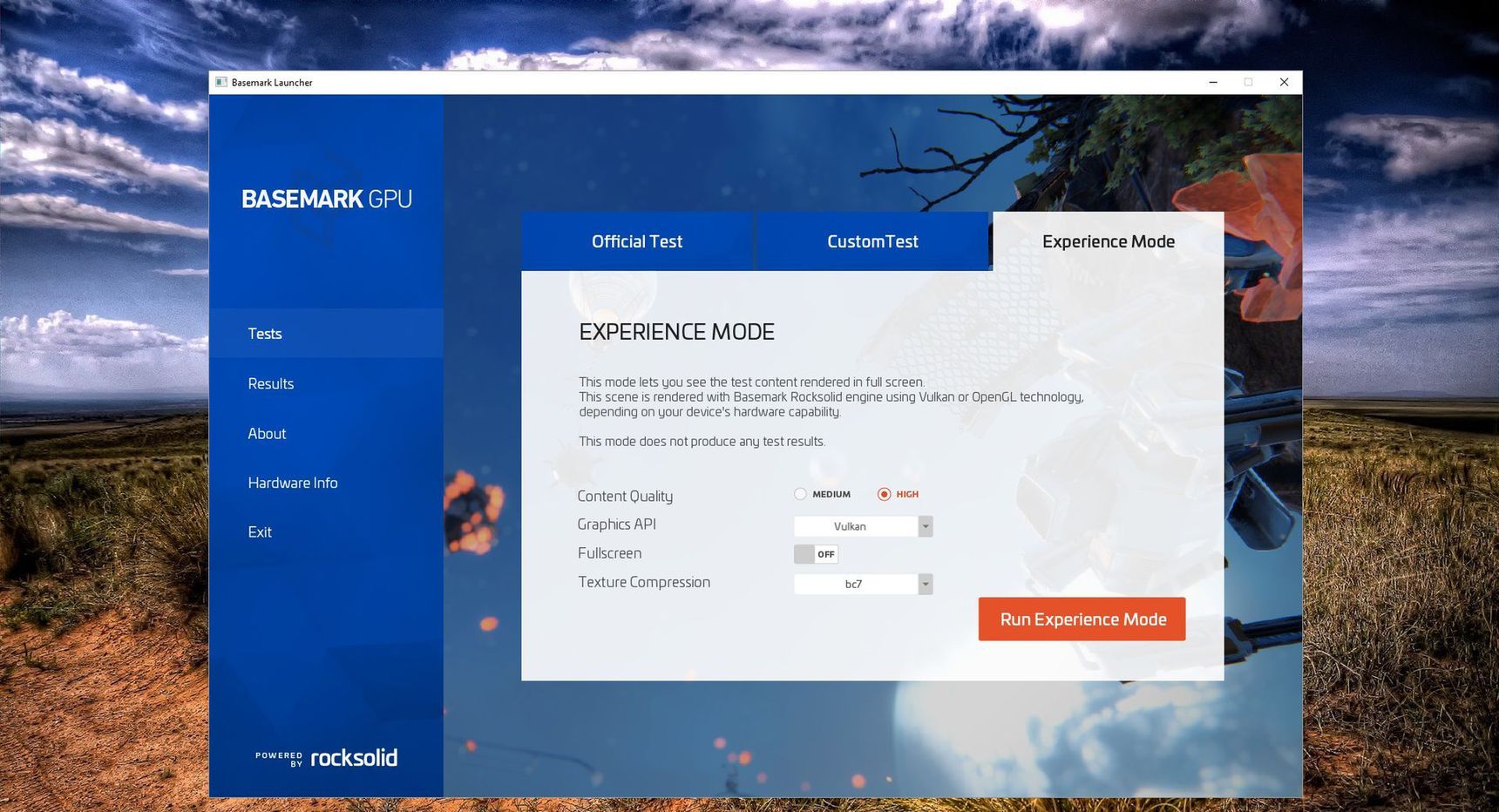Open Tests in the sidebar
The height and width of the screenshot is (812, 1499).
tap(326, 334)
